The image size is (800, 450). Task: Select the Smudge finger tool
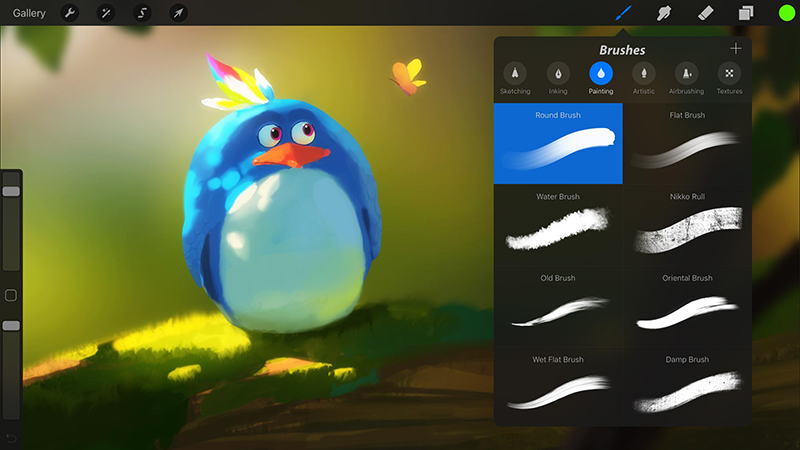pos(664,13)
